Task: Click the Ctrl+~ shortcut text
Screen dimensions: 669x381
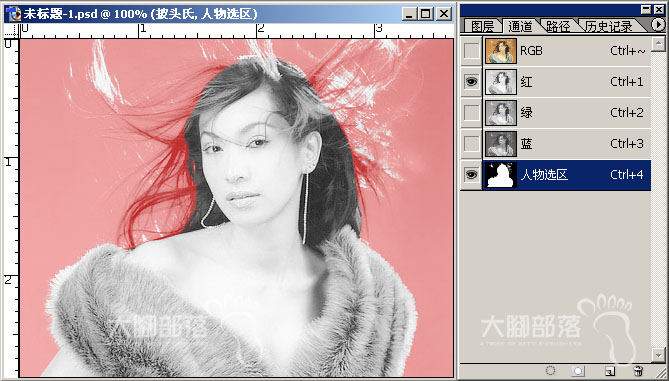Action: [628, 51]
